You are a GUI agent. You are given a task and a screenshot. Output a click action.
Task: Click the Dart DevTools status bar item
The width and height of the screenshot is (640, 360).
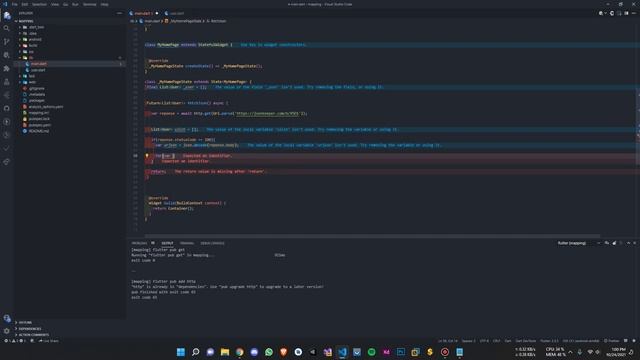coord(526,341)
